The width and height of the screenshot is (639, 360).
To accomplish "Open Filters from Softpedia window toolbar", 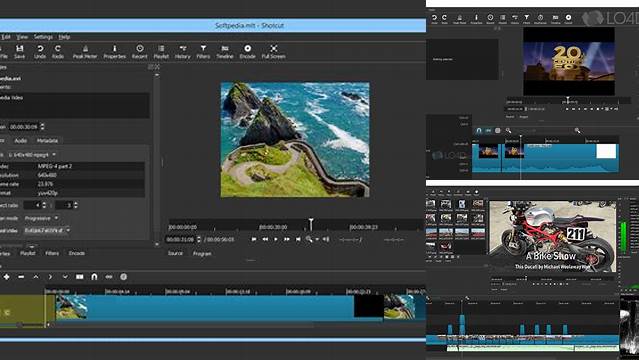I will (x=203, y=52).
